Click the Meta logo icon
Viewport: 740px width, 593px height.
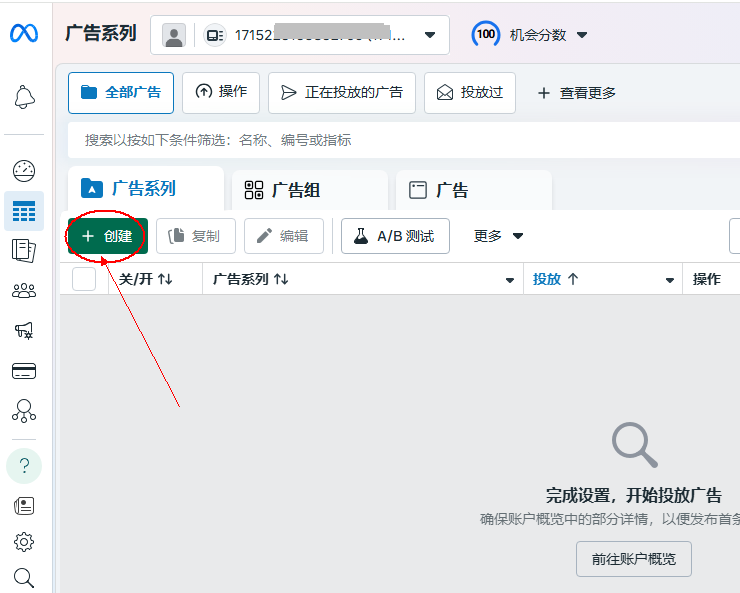pos(24,34)
